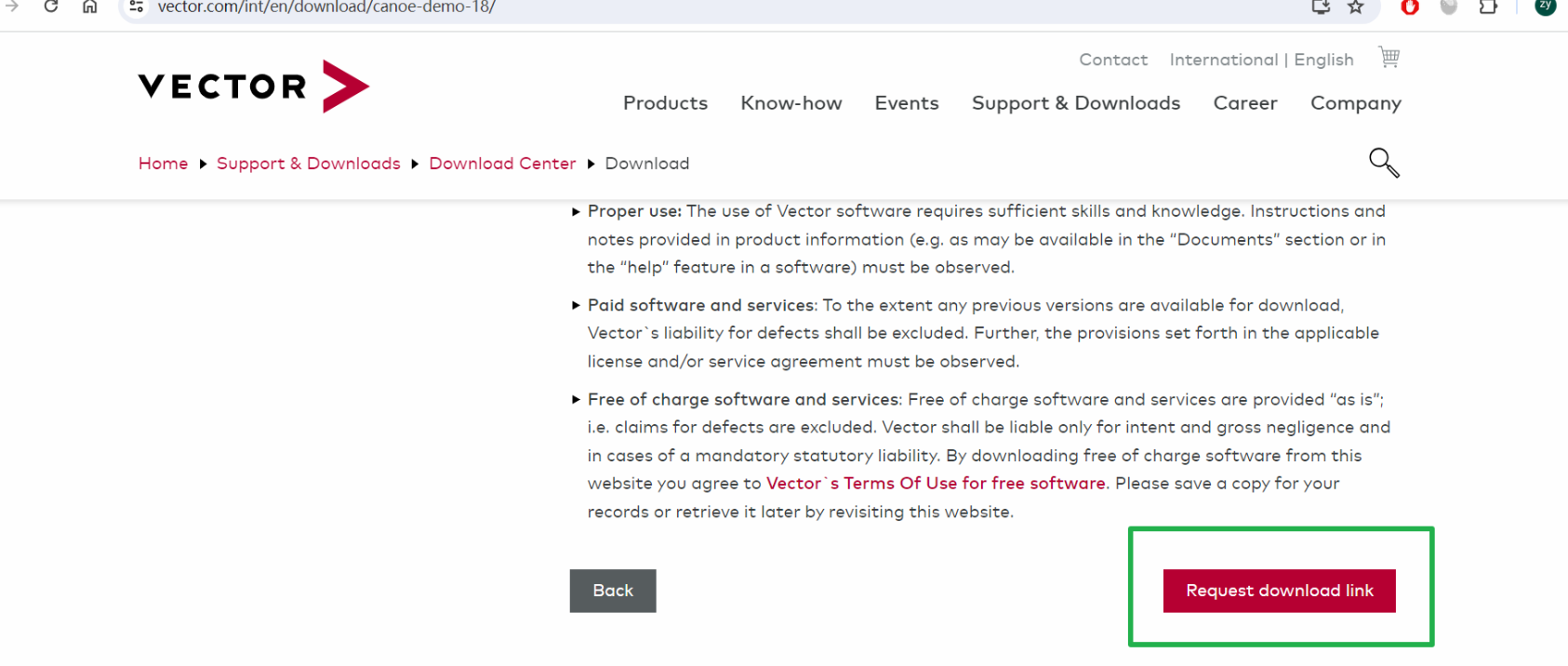Open Support & Downloads breadcrumb
The width and height of the screenshot is (1568, 666).
[308, 164]
